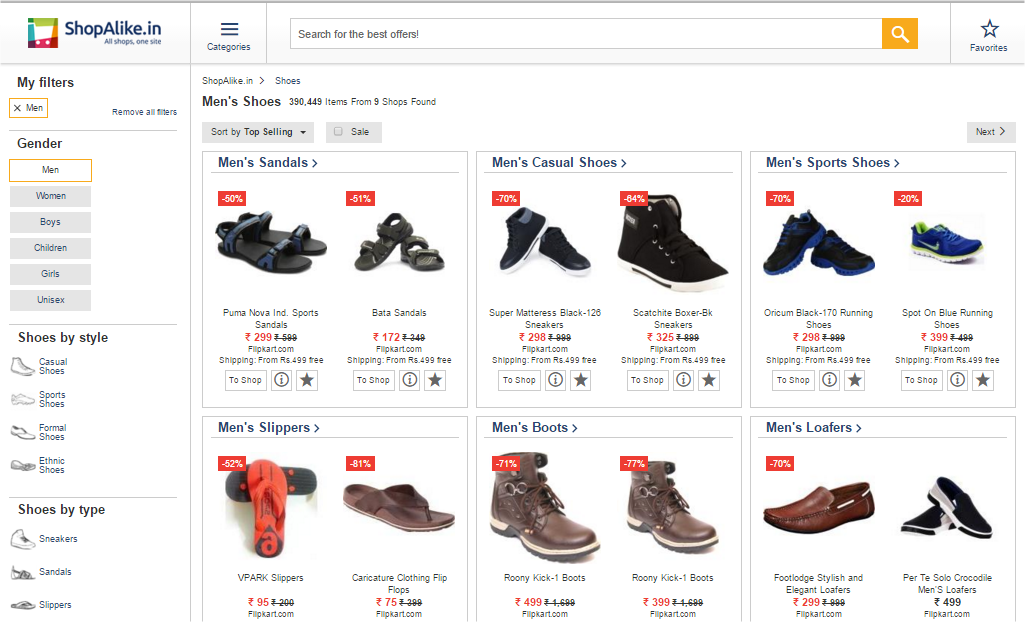
Task: Open Caricature Clothing Flip Flops image
Action: (x=399, y=508)
